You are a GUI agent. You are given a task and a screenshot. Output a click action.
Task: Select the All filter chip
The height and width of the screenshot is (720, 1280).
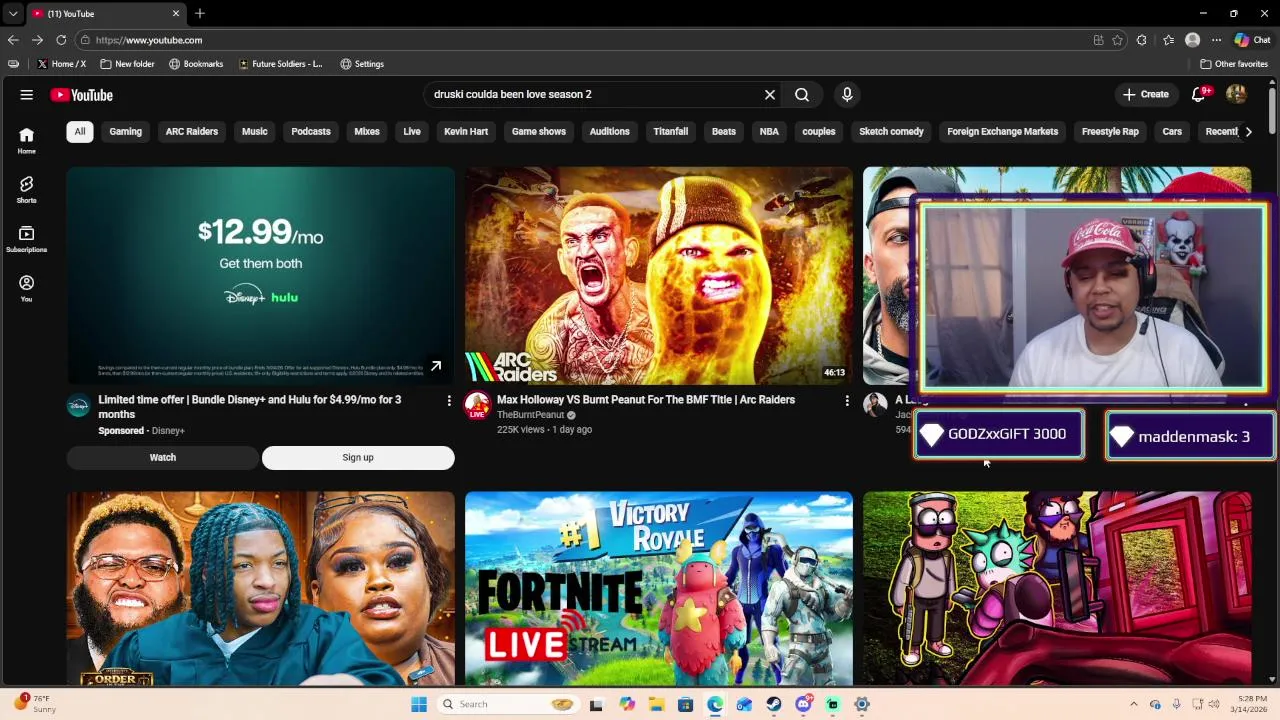[x=80, y=132]
